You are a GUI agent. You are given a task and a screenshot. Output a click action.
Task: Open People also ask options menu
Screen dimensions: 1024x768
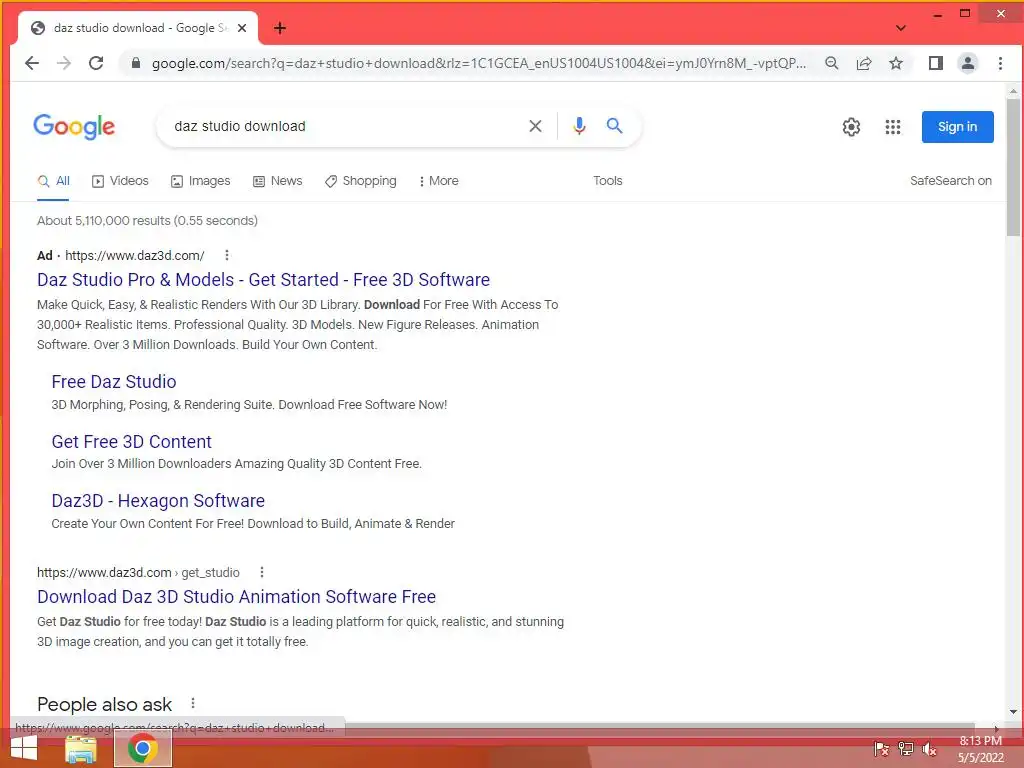[193, 703]
